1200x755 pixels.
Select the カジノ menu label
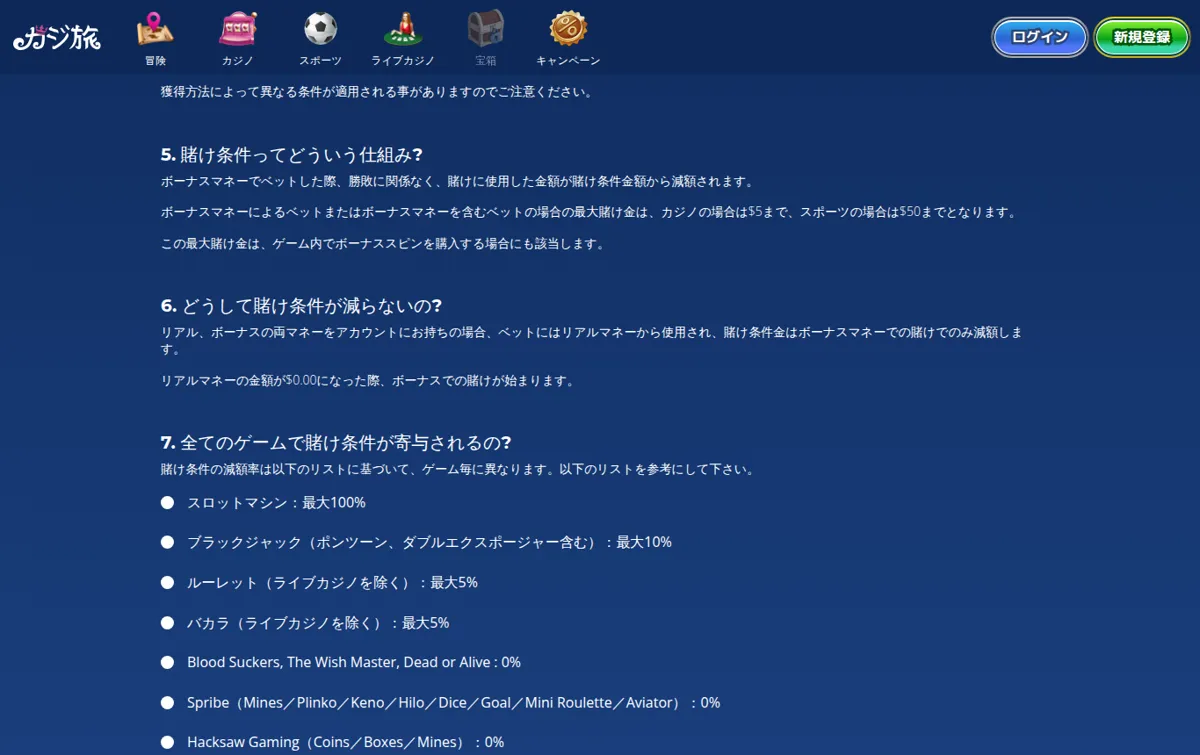(x=238, y=61)
